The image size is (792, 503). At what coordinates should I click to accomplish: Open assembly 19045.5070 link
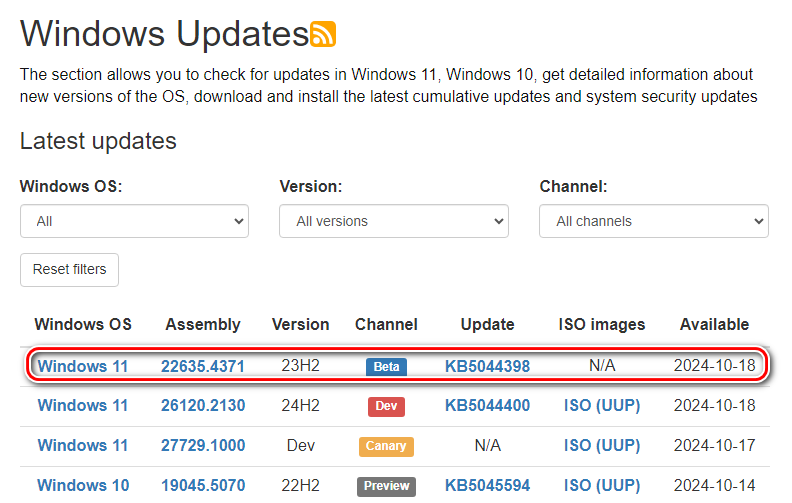click(203, 485)
